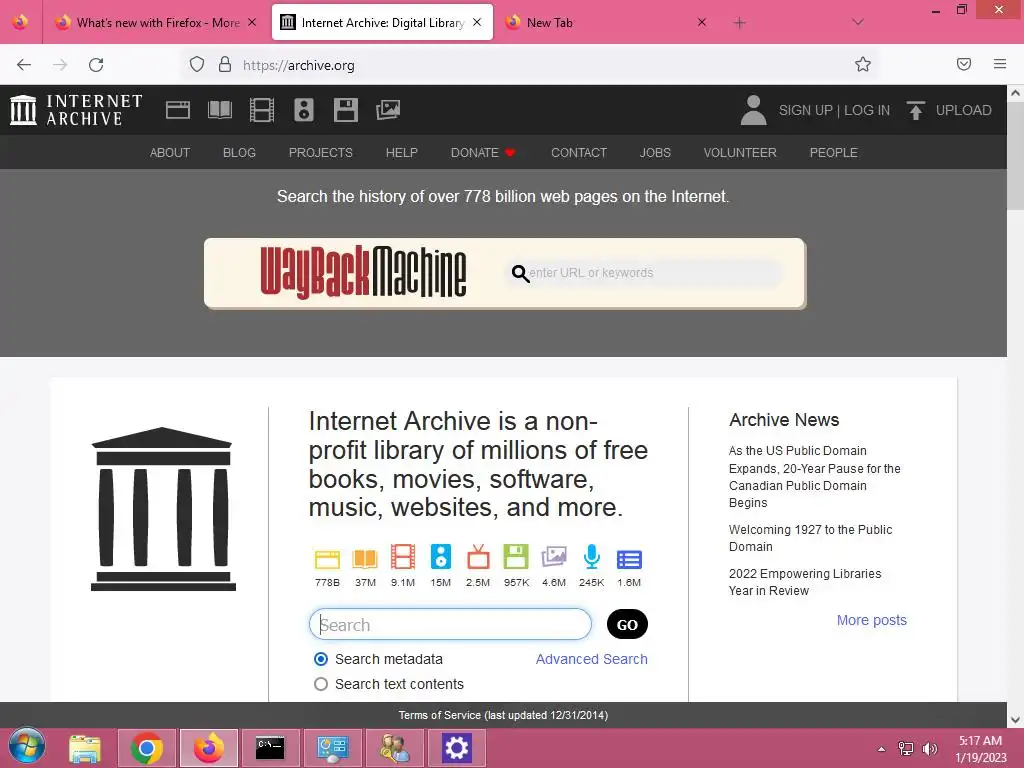
Task: Select Search text contents radio button
Action: (x=321, y=684)
